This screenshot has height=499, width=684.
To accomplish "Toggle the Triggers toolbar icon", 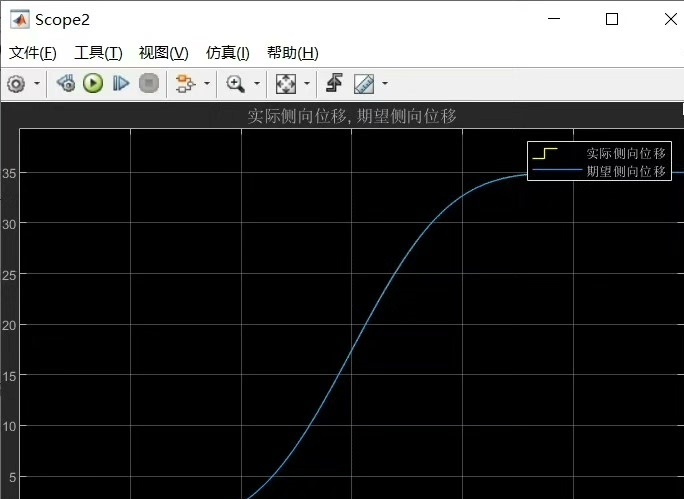I will click(x=335, y=82).
